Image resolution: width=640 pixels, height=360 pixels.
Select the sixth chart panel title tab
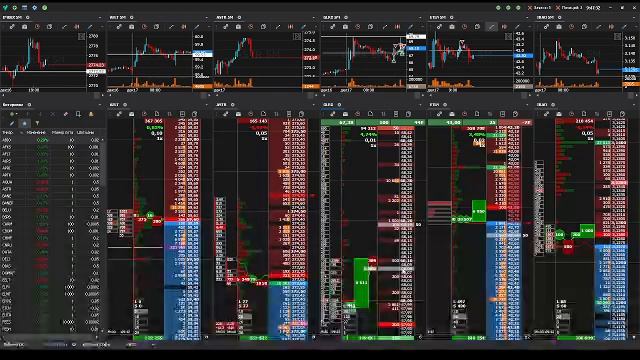point(545,18)
